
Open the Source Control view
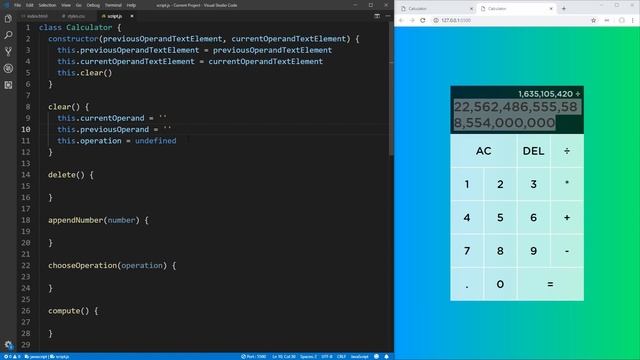pos(8,51)
